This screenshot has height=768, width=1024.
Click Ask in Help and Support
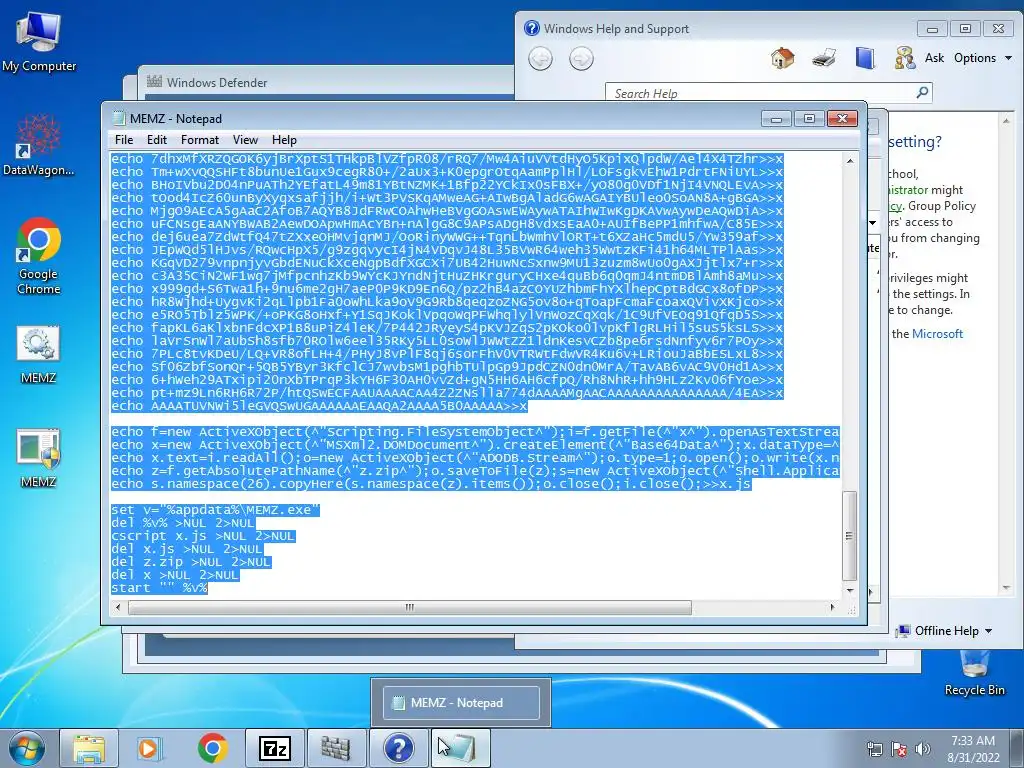pyautogui.click(x=935, y=58)
